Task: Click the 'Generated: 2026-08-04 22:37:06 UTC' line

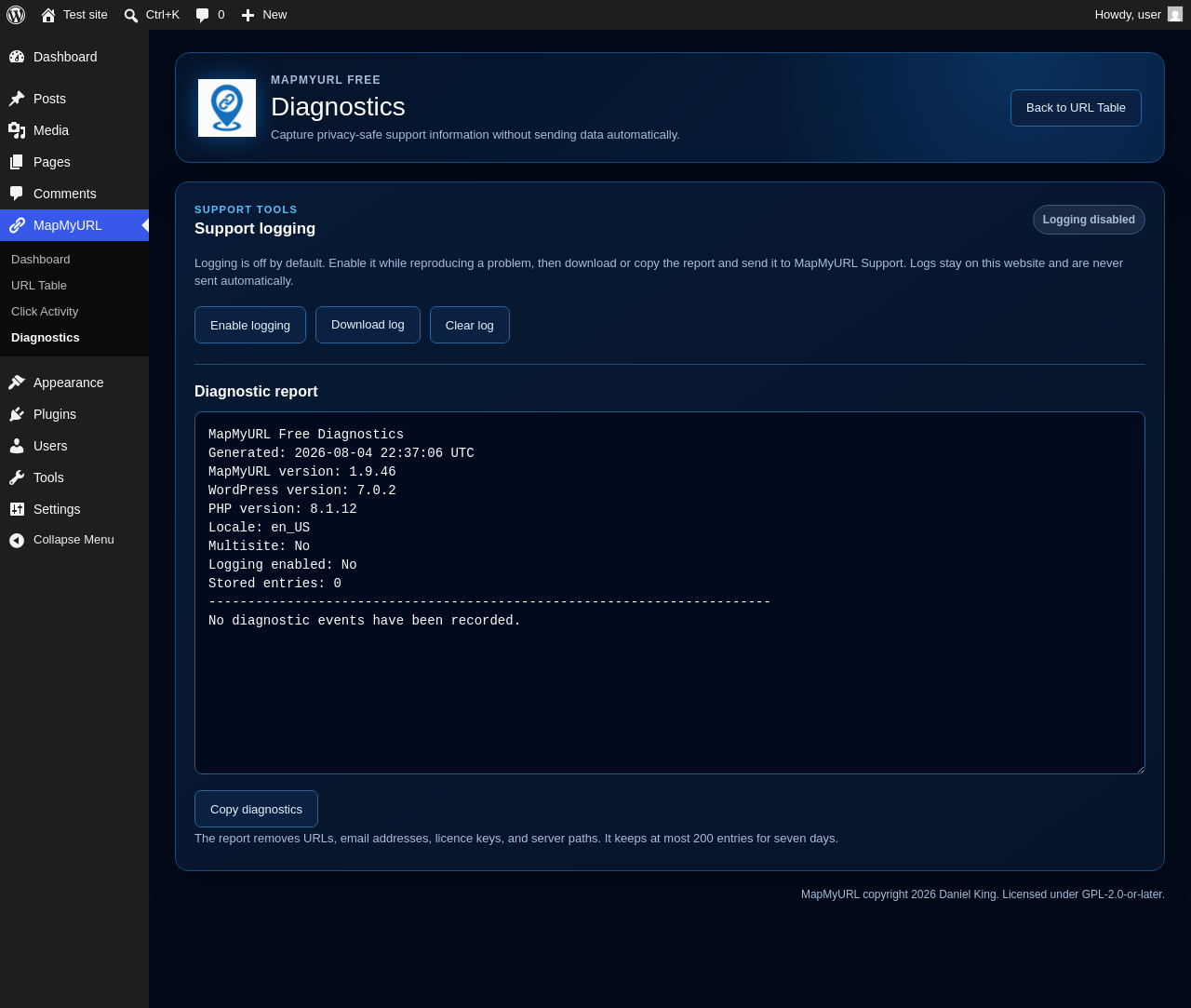Action: 341,453
